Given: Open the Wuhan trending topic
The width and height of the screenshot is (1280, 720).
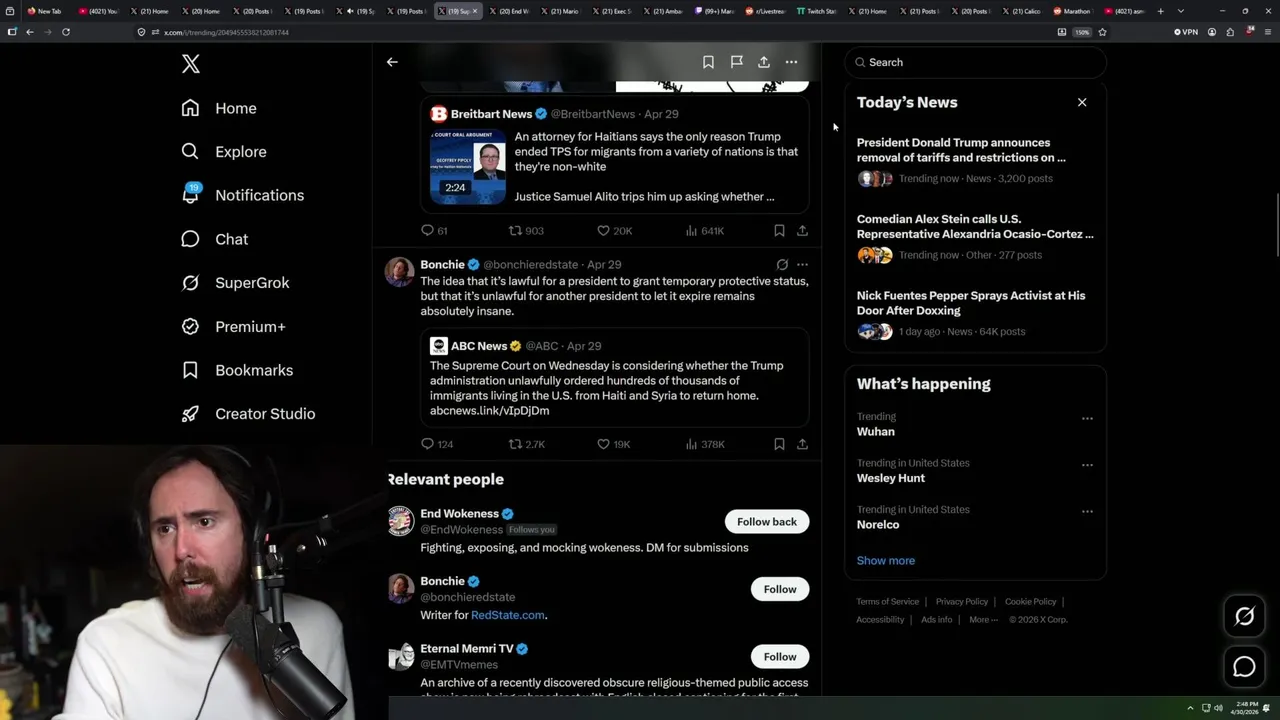Looking at the screenshot, I should tap(876, 432).
